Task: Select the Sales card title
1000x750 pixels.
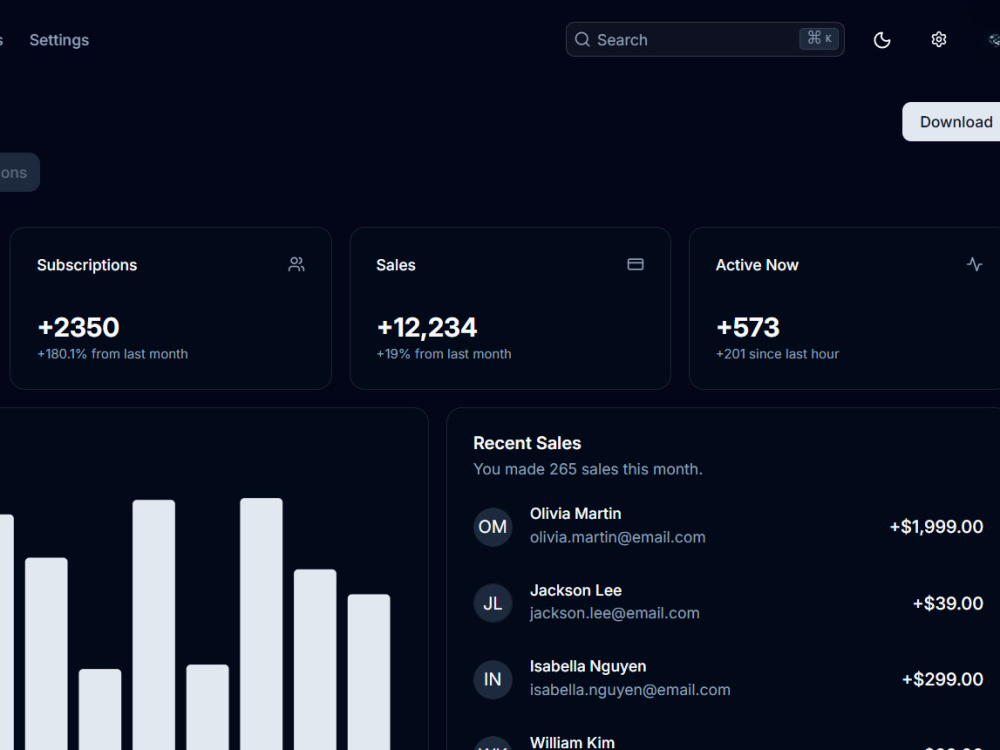Action: point(395,265)
